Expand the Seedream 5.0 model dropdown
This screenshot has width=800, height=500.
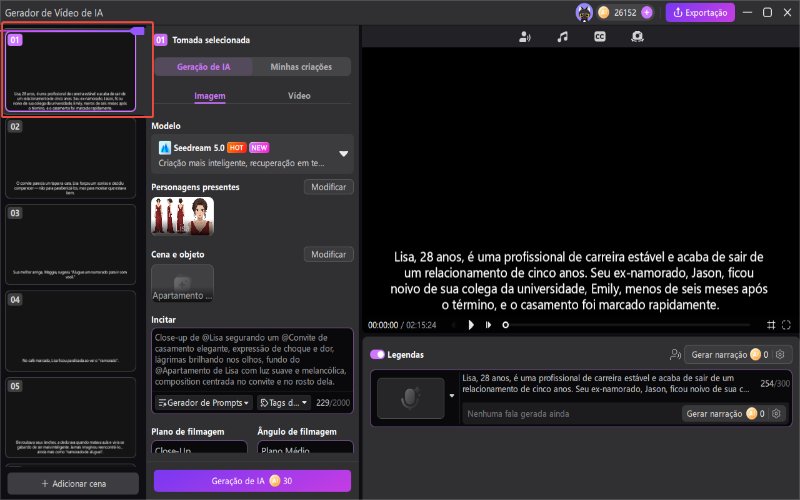tap(343, 154)
